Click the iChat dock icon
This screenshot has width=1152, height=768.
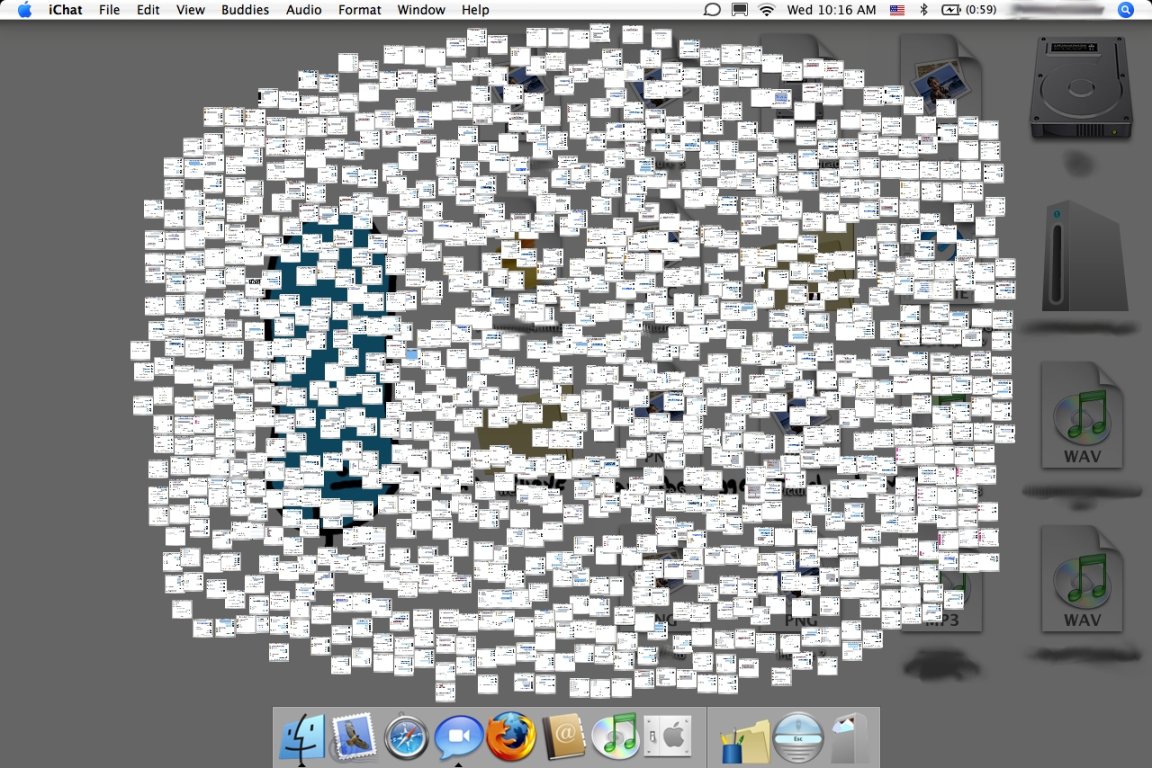coord(458,738)
